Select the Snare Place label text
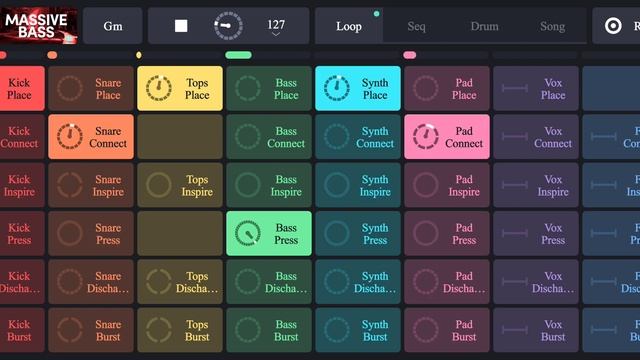 108,89
